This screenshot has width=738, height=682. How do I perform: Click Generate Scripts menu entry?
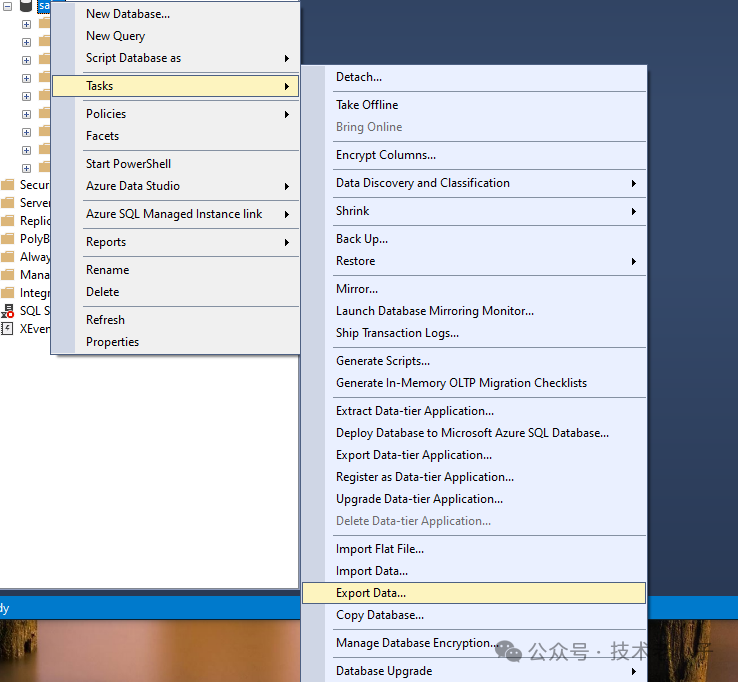click(x=383, y=361)
